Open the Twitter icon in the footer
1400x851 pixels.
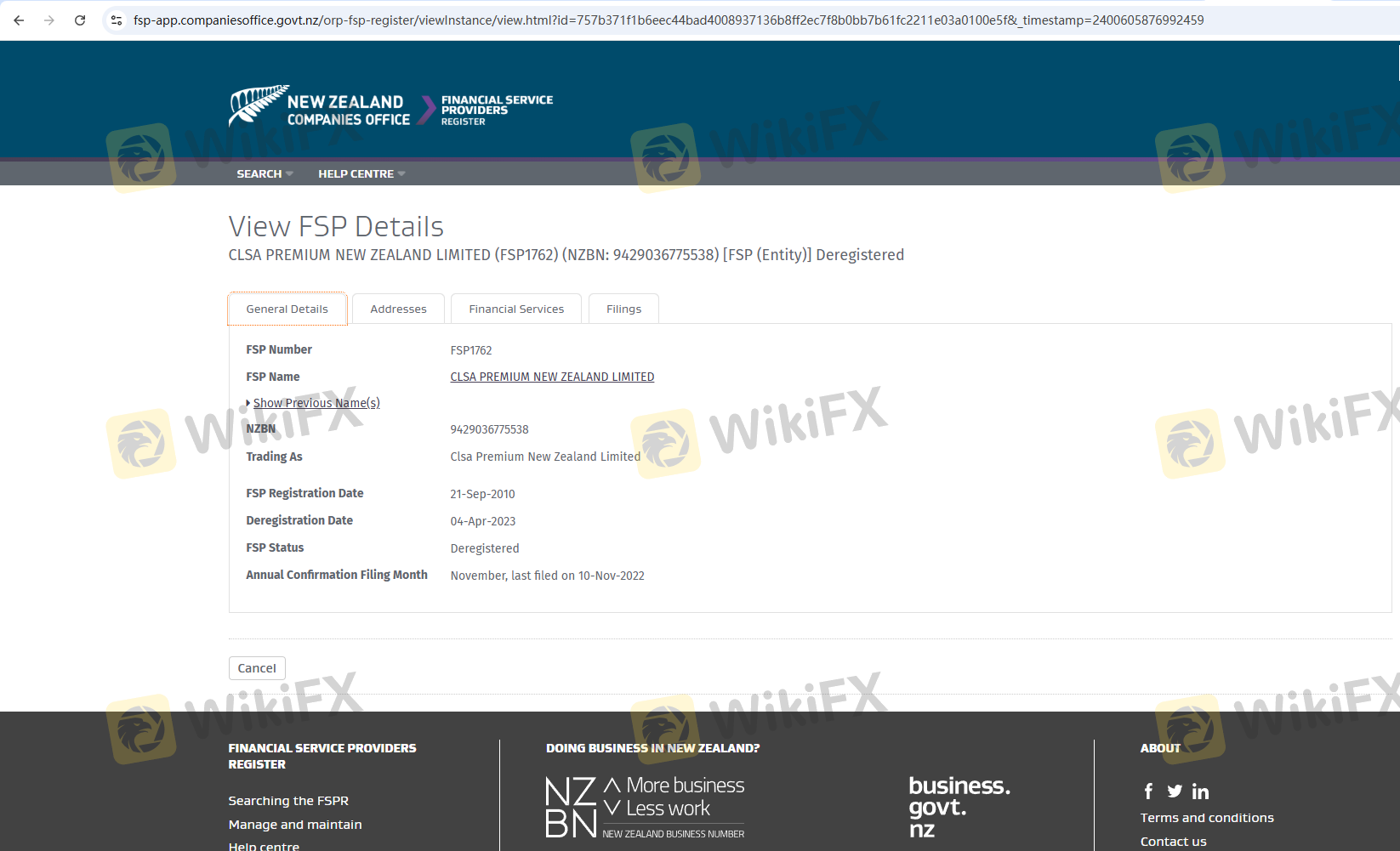1175,791
